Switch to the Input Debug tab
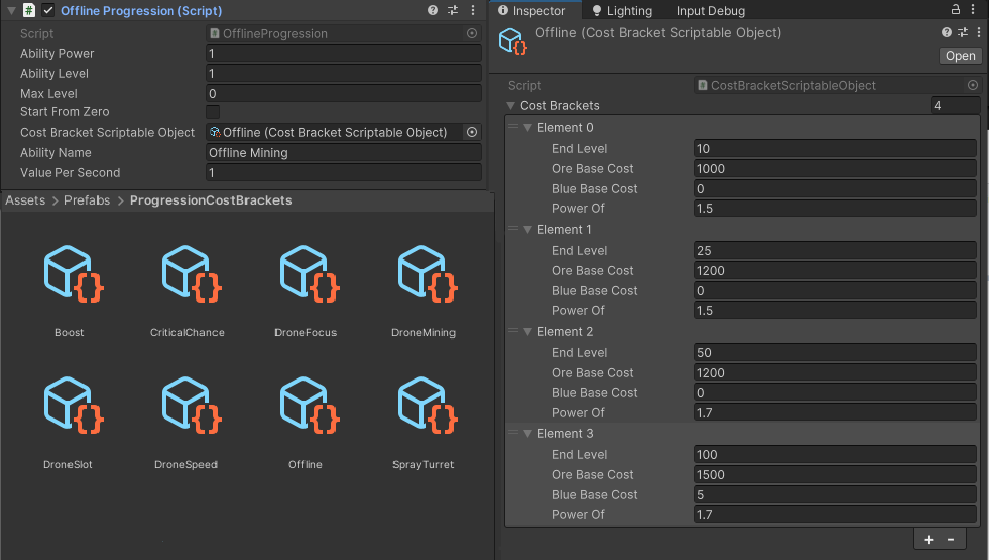This screenshot has height=560, width=992. (710, 11)
